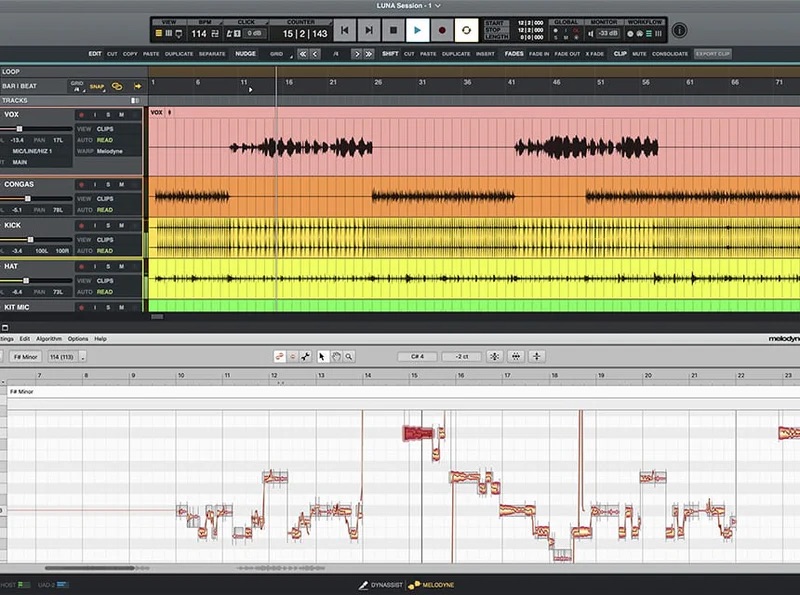Click the metronome icon in CLICK section

coord(229,34)
